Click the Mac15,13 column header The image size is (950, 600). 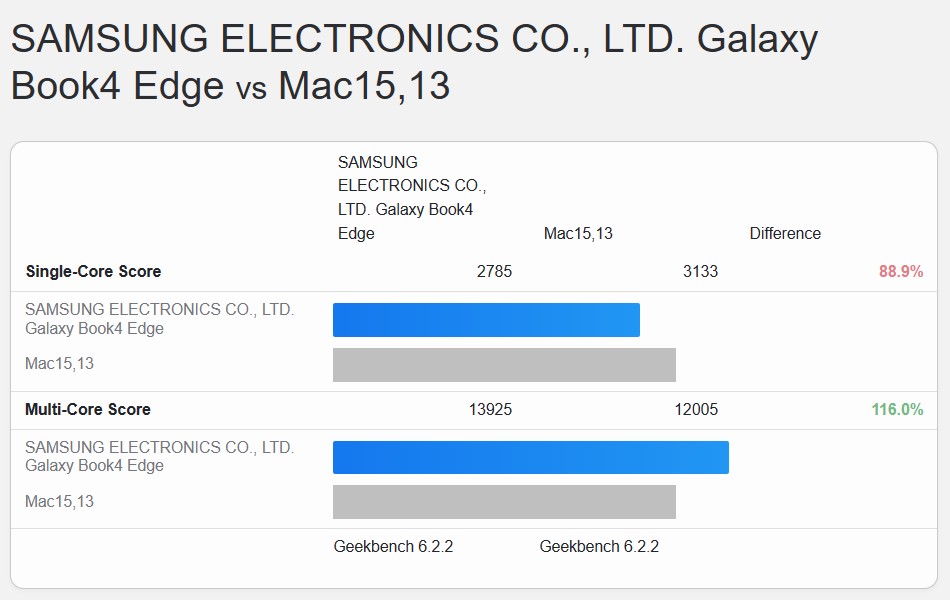click(578, 233)
